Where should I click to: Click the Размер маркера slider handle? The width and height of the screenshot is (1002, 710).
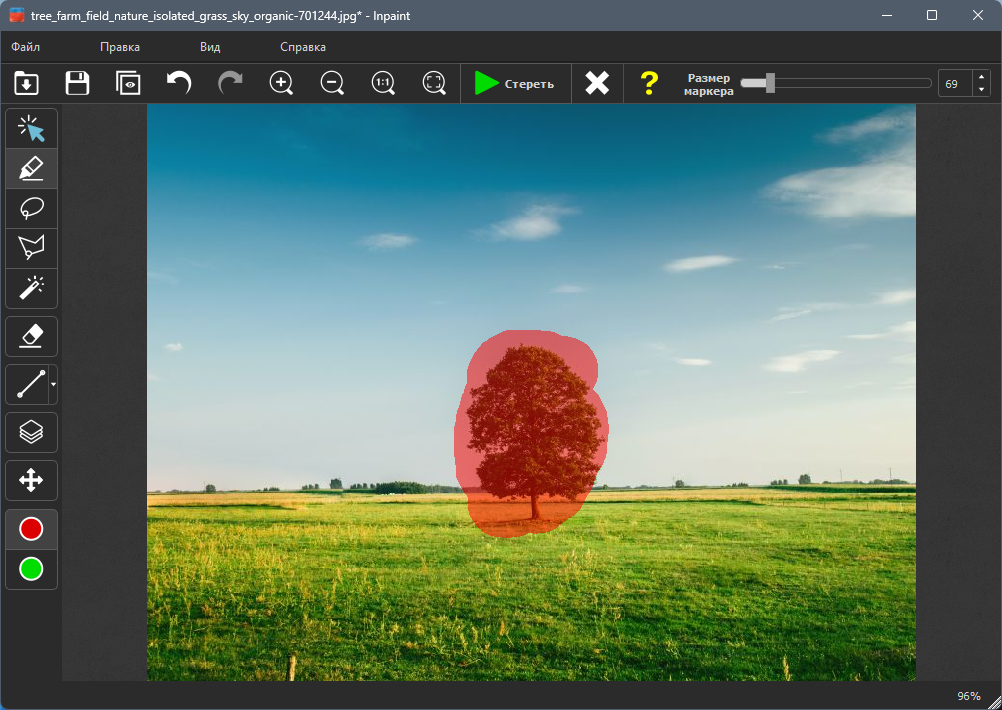click(770, 83)
